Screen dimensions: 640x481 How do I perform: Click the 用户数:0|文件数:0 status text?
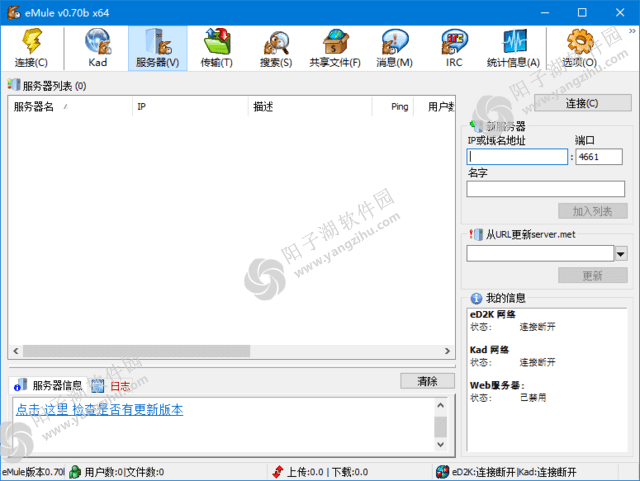(124, 472)
